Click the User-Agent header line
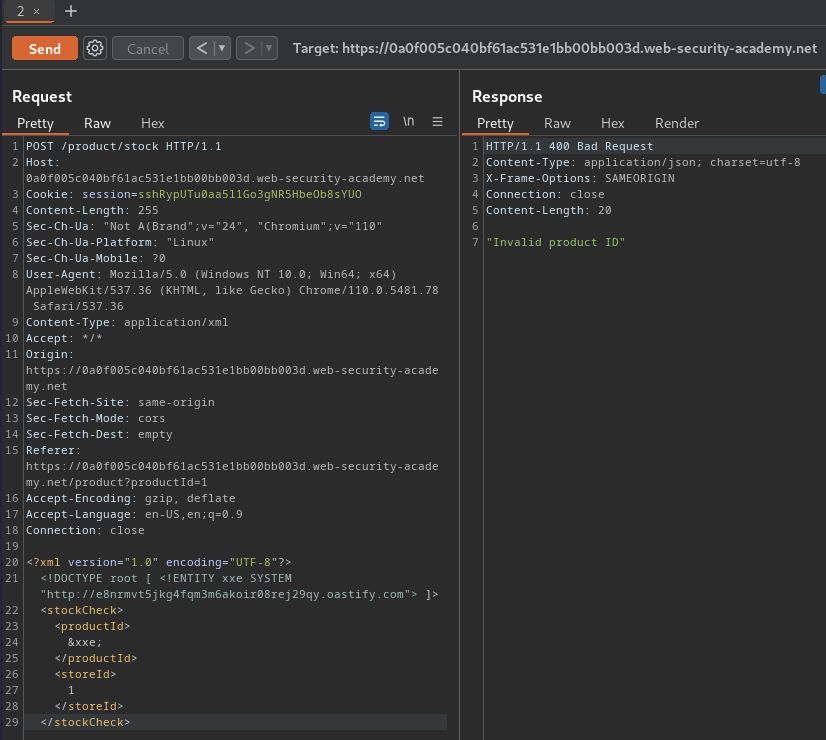Screen dimensions: 826x740 [x=232, y=290]
